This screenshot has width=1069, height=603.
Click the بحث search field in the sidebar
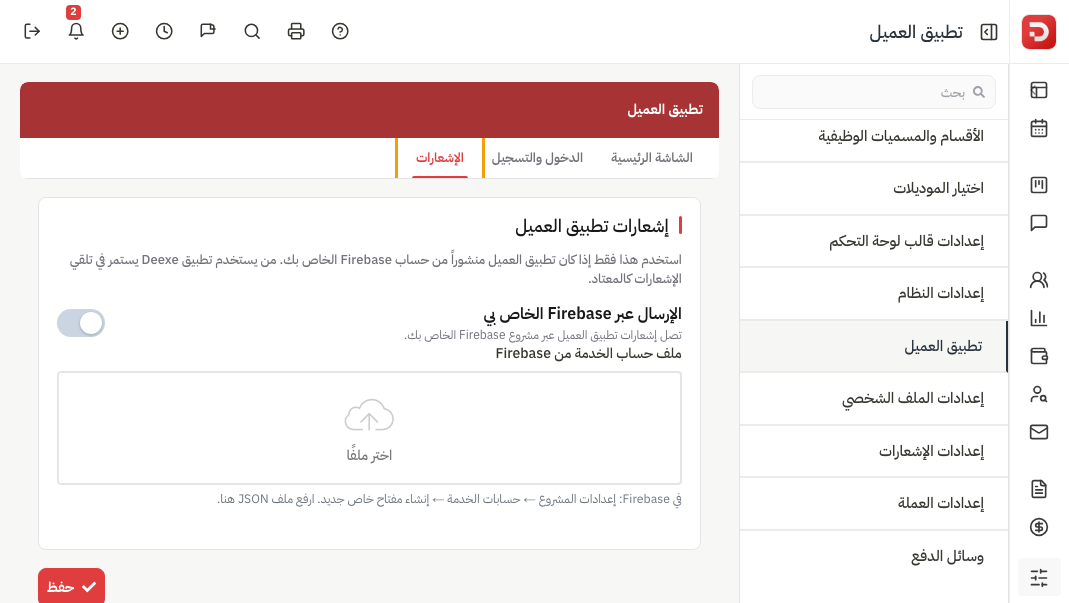(x=873, y=92)
